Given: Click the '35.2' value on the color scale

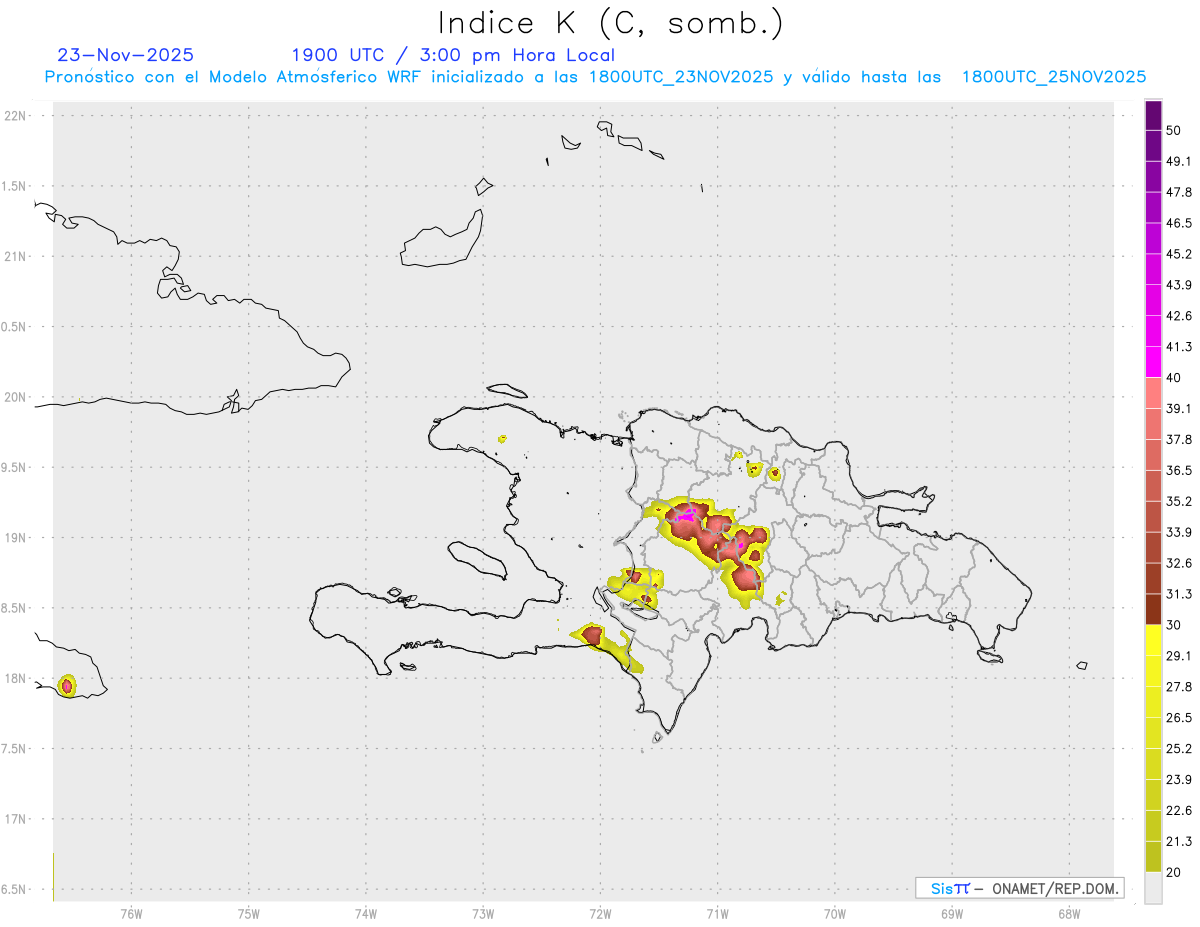Looking at the screenshot, I should [1179, 501].
